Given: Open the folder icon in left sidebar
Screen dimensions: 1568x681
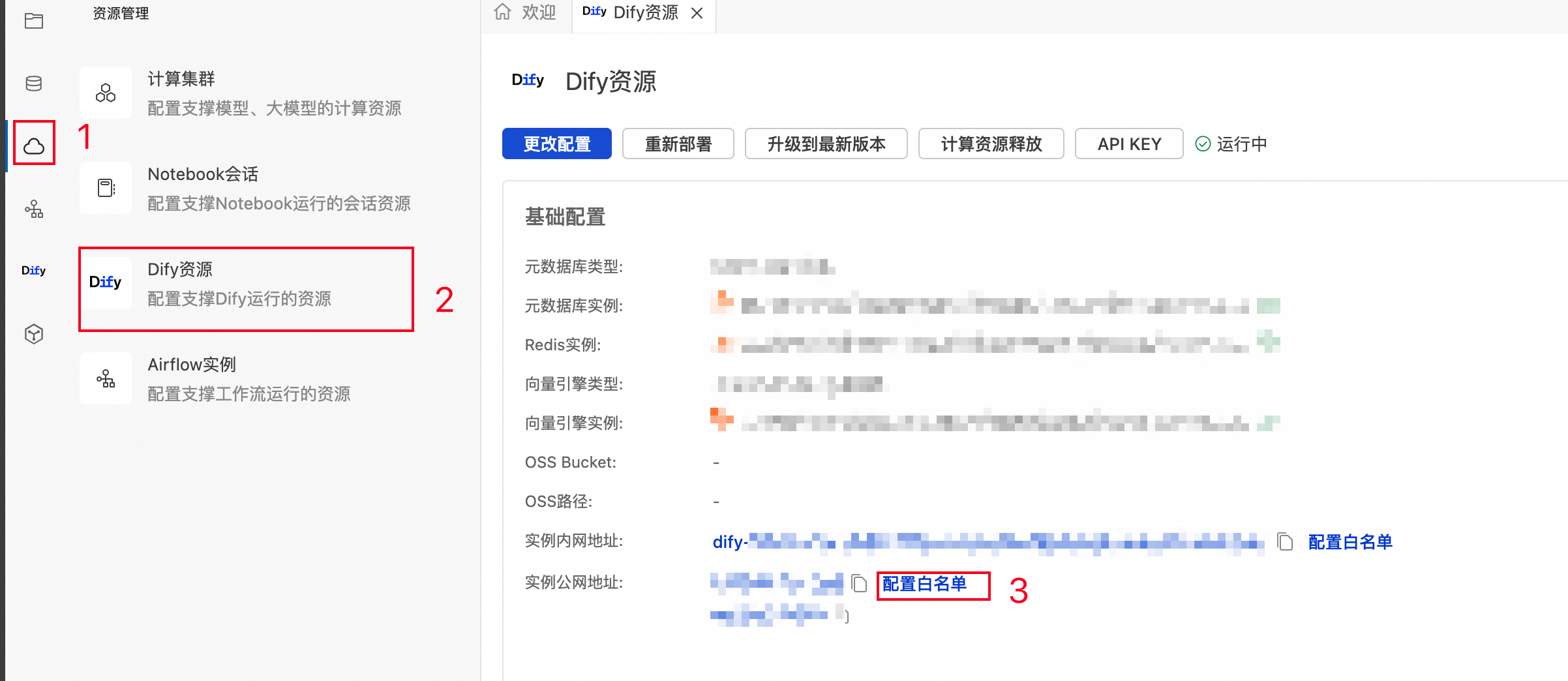Looking at the screenshot, I should (x=34, y=21).
